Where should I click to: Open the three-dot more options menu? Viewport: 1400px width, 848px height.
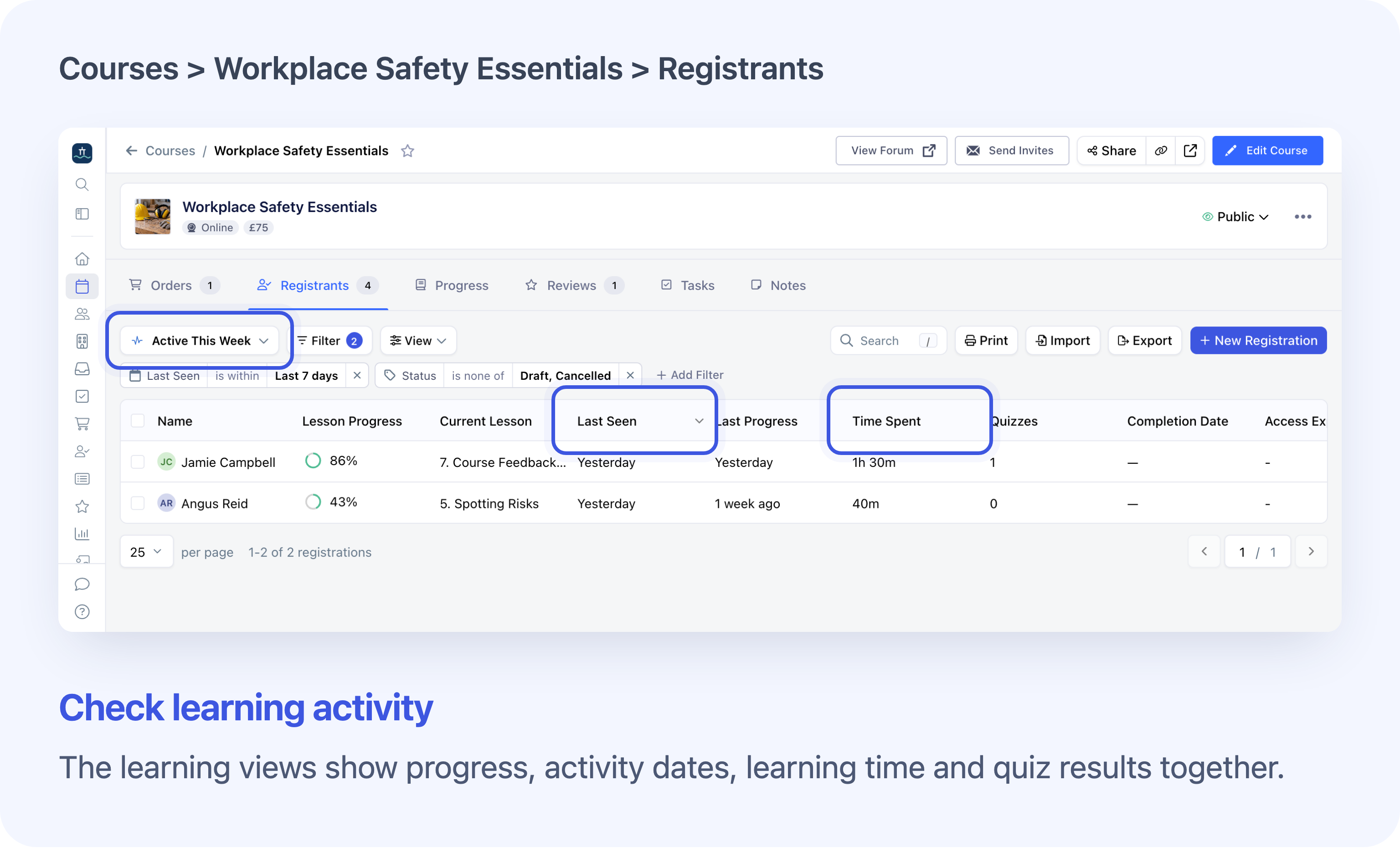click(1302, 217)
